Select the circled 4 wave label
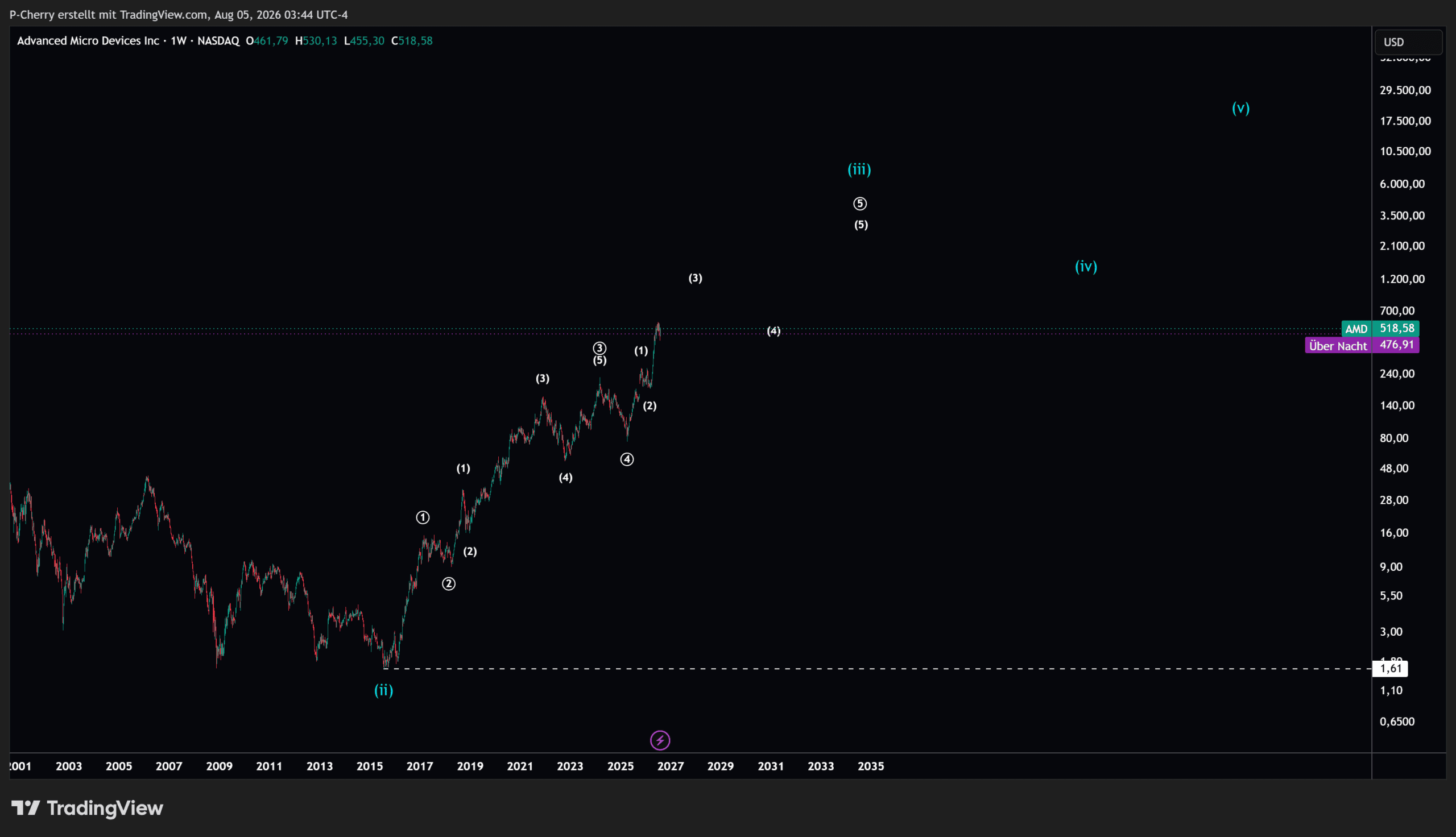 (627, 459)
